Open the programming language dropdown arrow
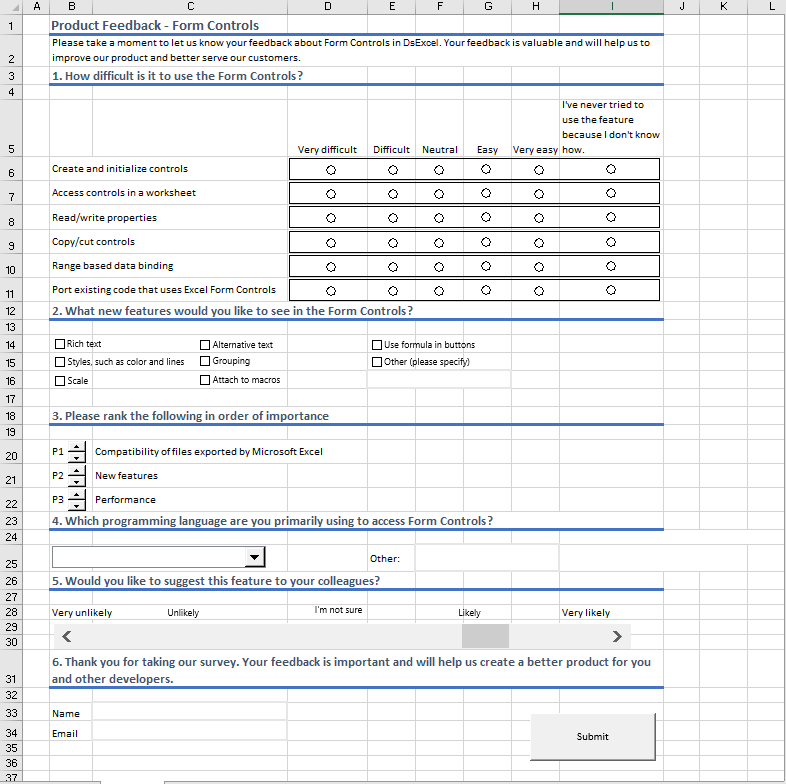The width and height of the screenshot is (786, 784). coord(255,557)
